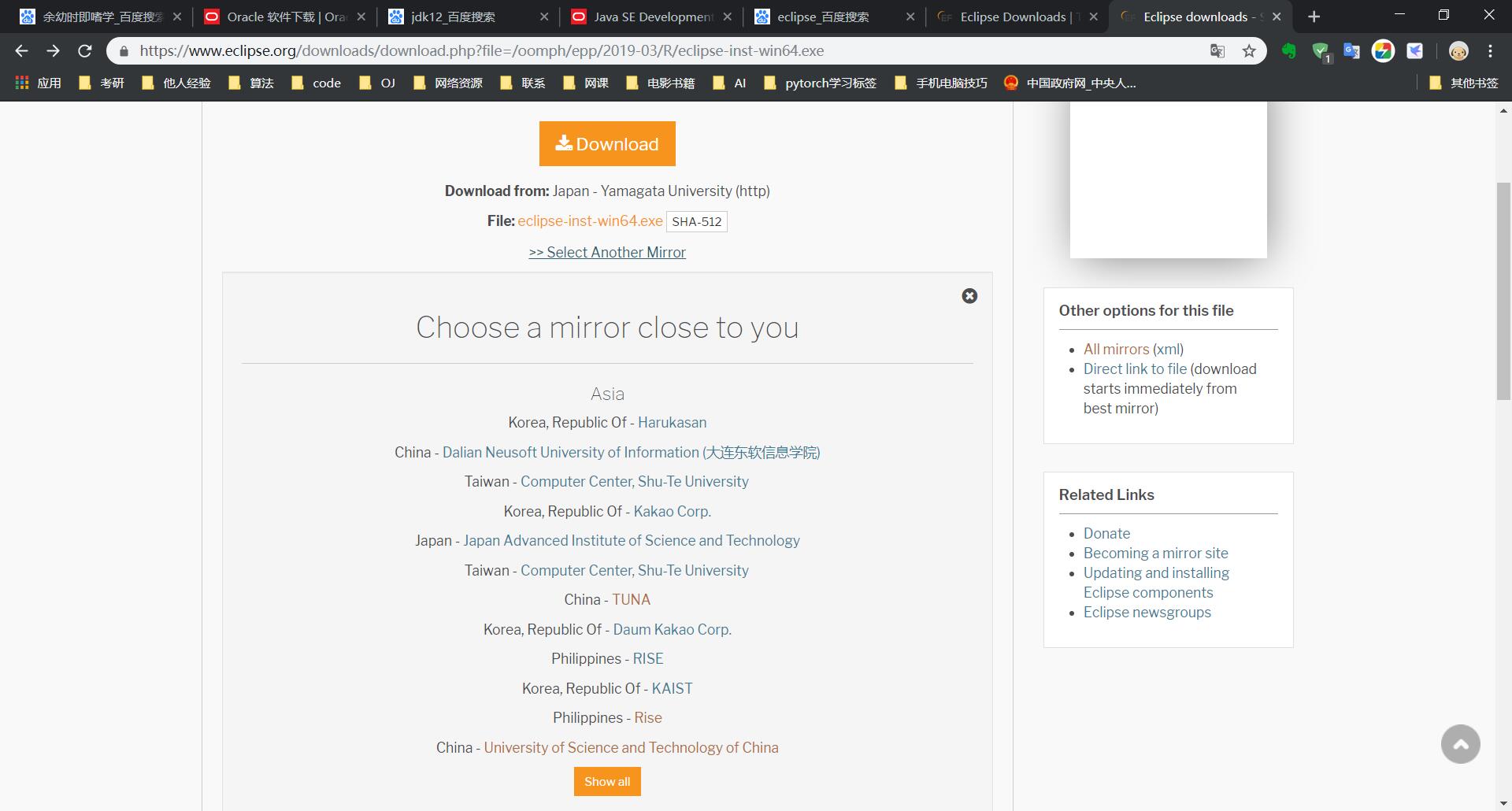Click Select Another Mirror link
The image size is (1512, 811).
coord(607,252)
